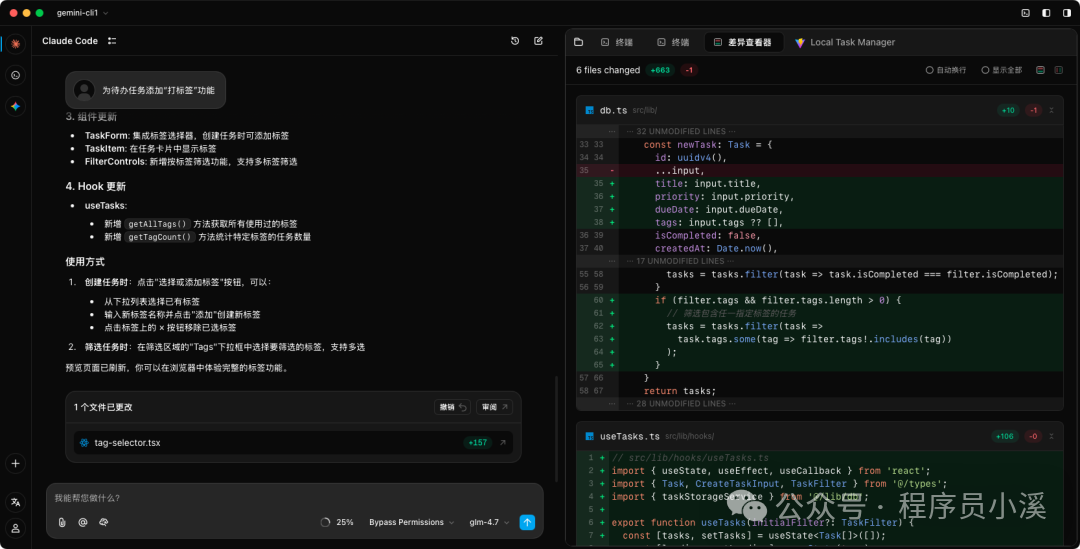Switch to unified diff view icon
The height and width of the screenshot is (549, 1080).
1041,70
